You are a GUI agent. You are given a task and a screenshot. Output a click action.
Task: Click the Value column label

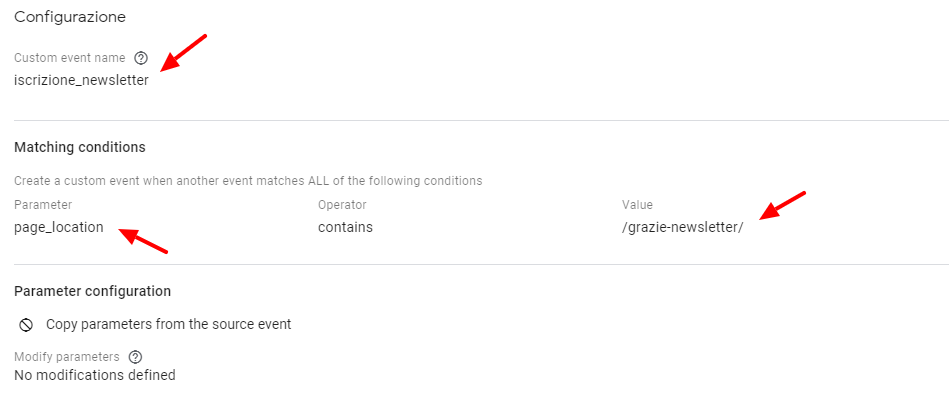pyautogui.click(x=637, y=205)
